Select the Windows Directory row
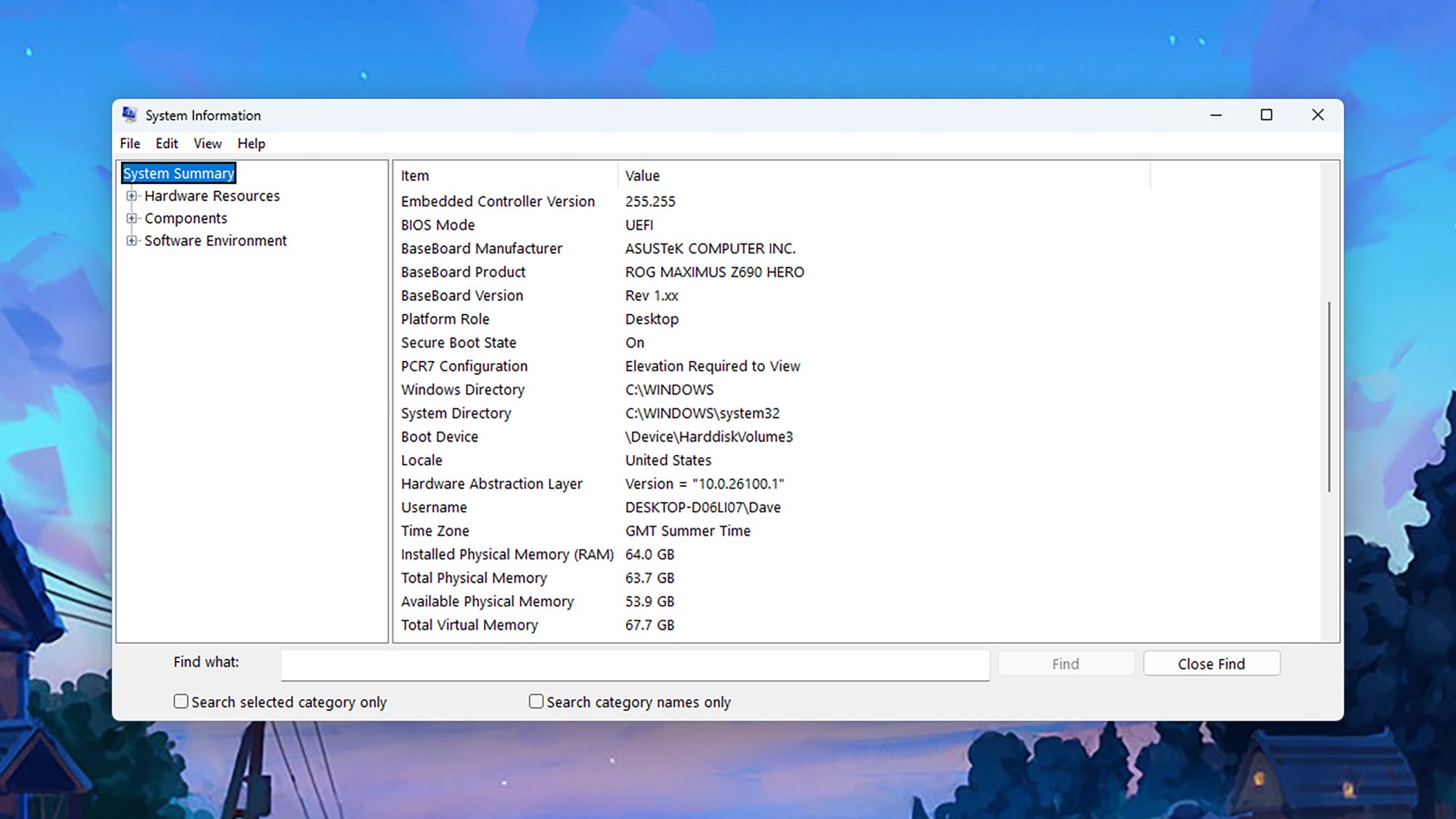Image resolution: width=1456 pixels, height=819 pixels. 772,390
